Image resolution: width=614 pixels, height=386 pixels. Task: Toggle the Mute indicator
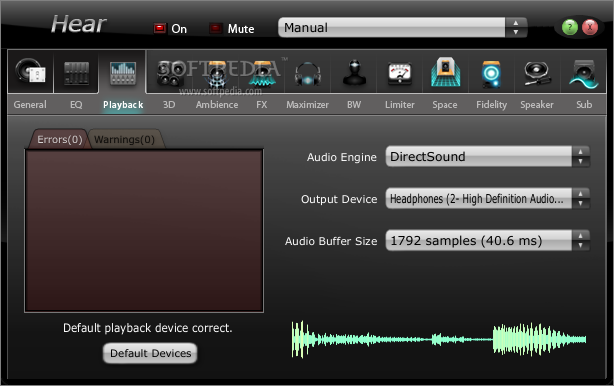[216, 28]
